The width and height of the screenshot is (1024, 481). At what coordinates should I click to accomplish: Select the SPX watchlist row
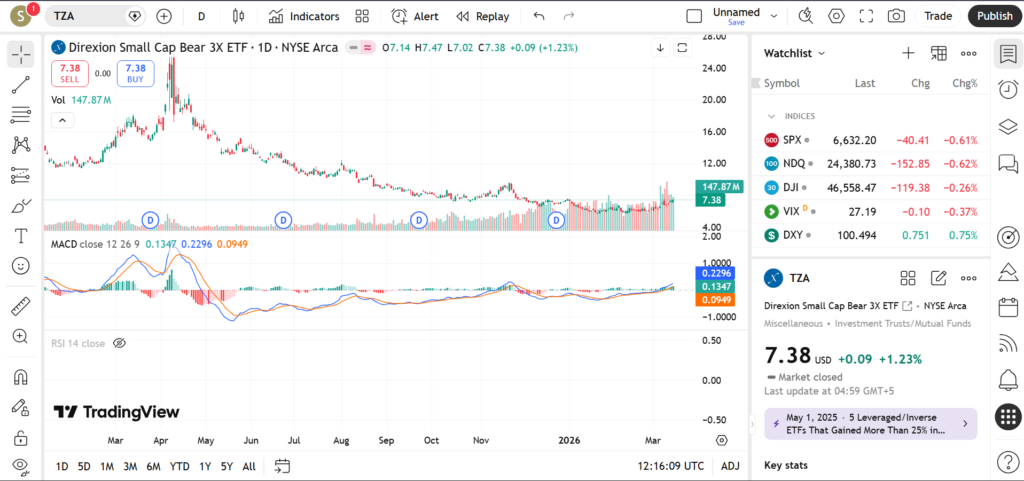(868, 140)
